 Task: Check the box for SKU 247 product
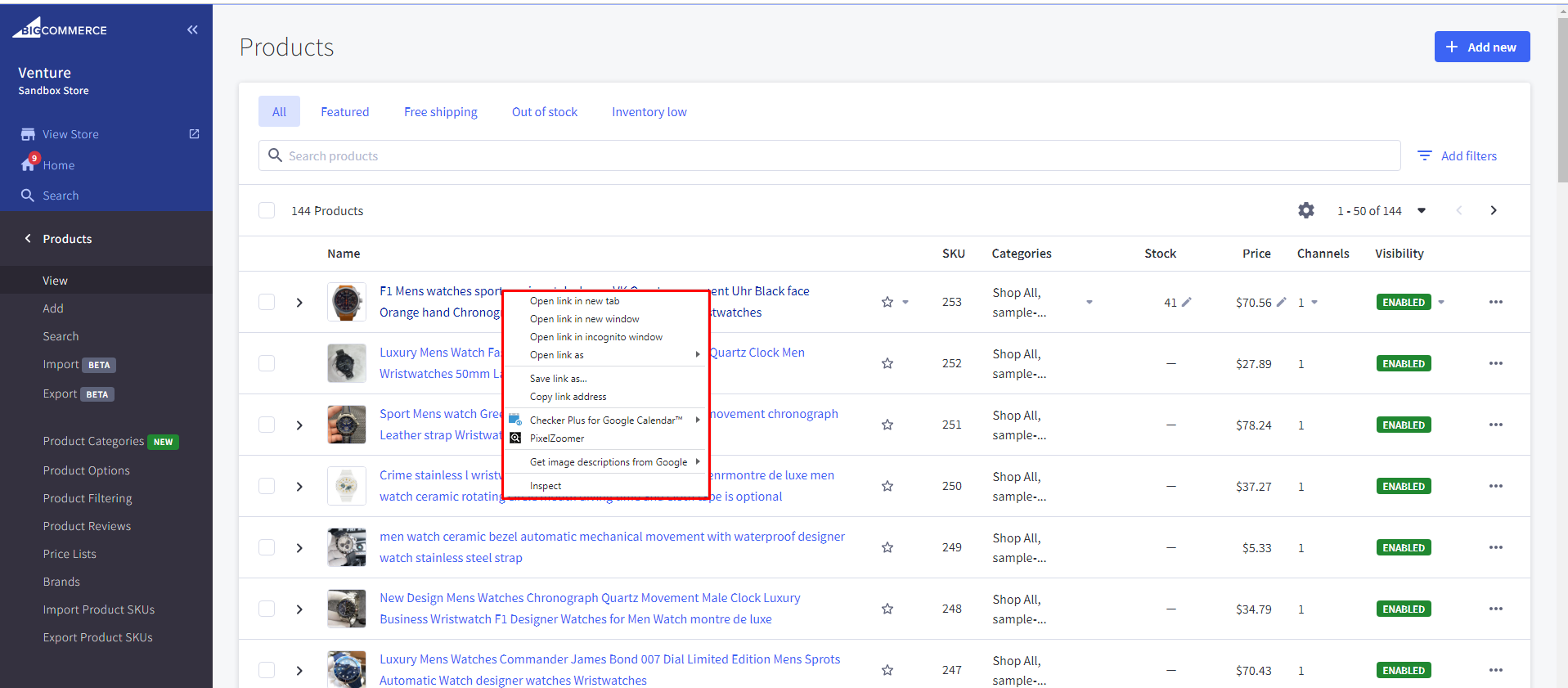[267, 670]
